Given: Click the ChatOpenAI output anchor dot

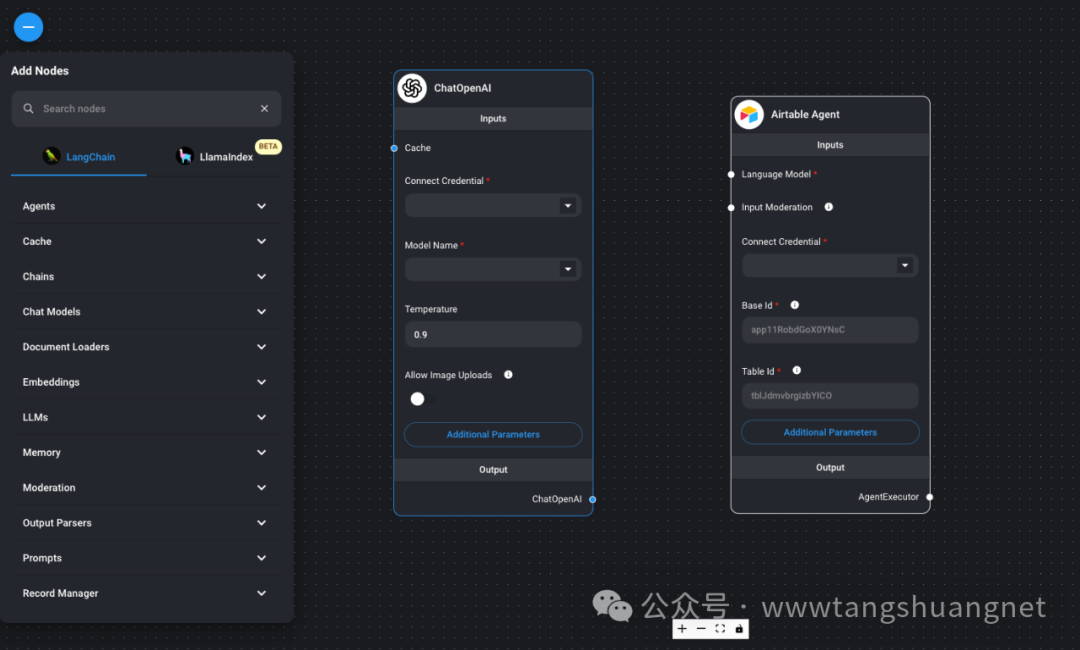Looking at the screenshot, I should (592, 499).
